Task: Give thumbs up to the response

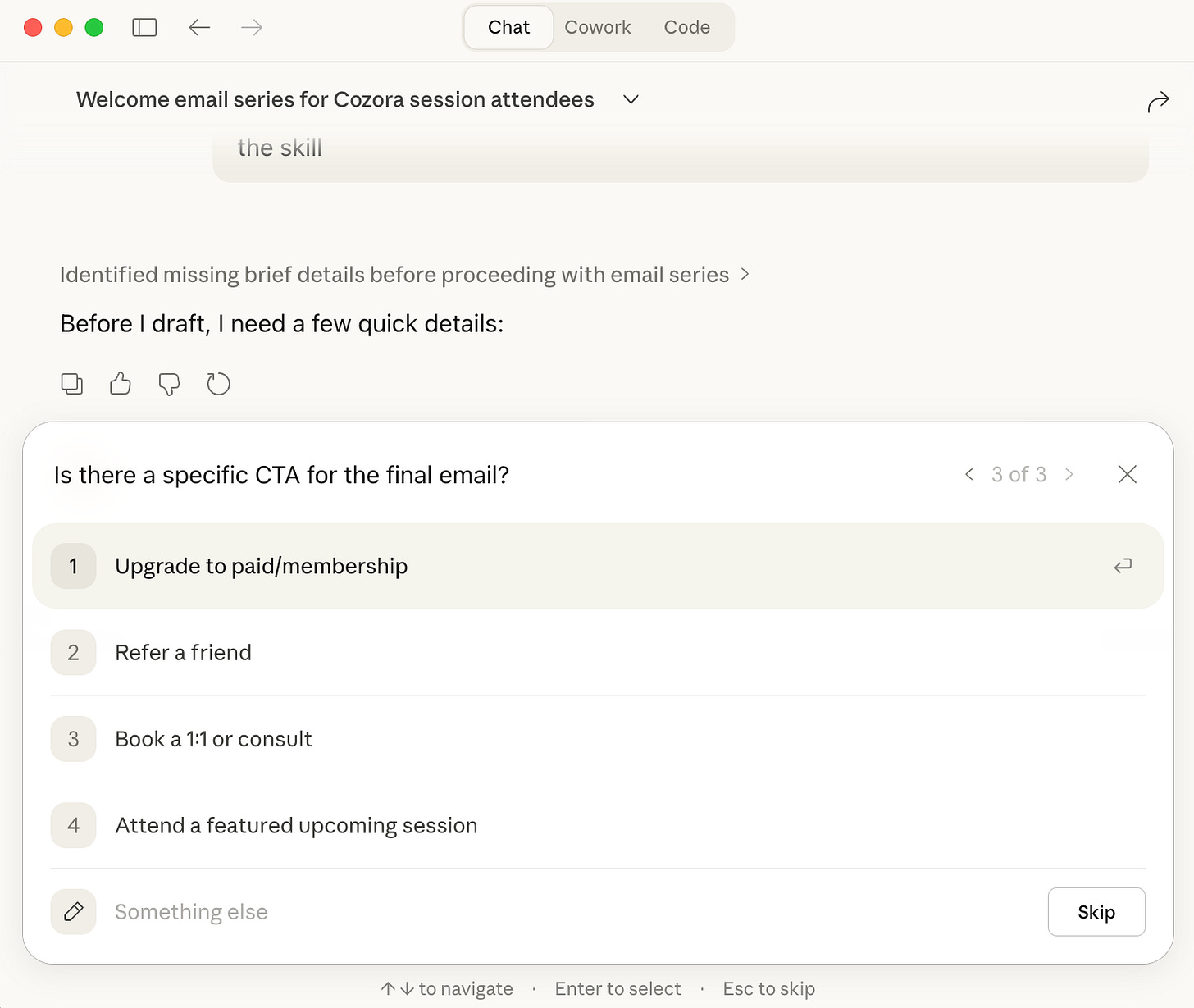Action: click(121, 384)
